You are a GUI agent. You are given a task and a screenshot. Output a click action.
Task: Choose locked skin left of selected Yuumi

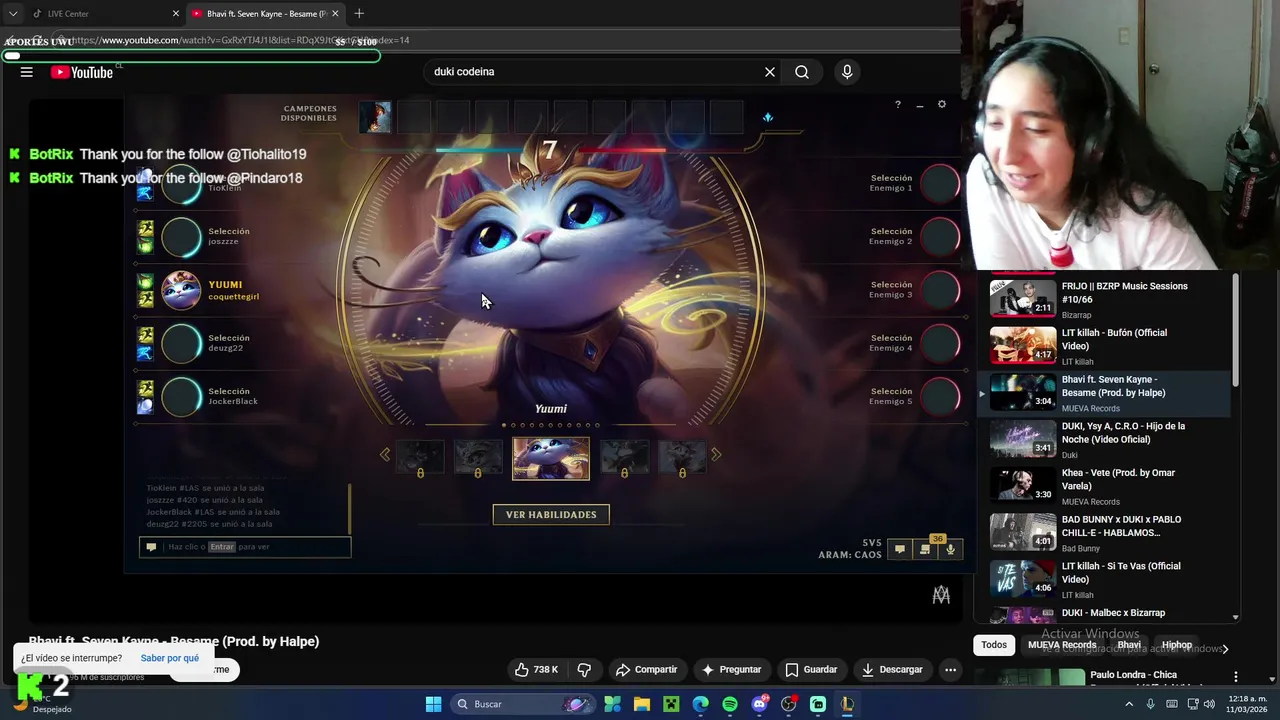(x=478, y=458)
